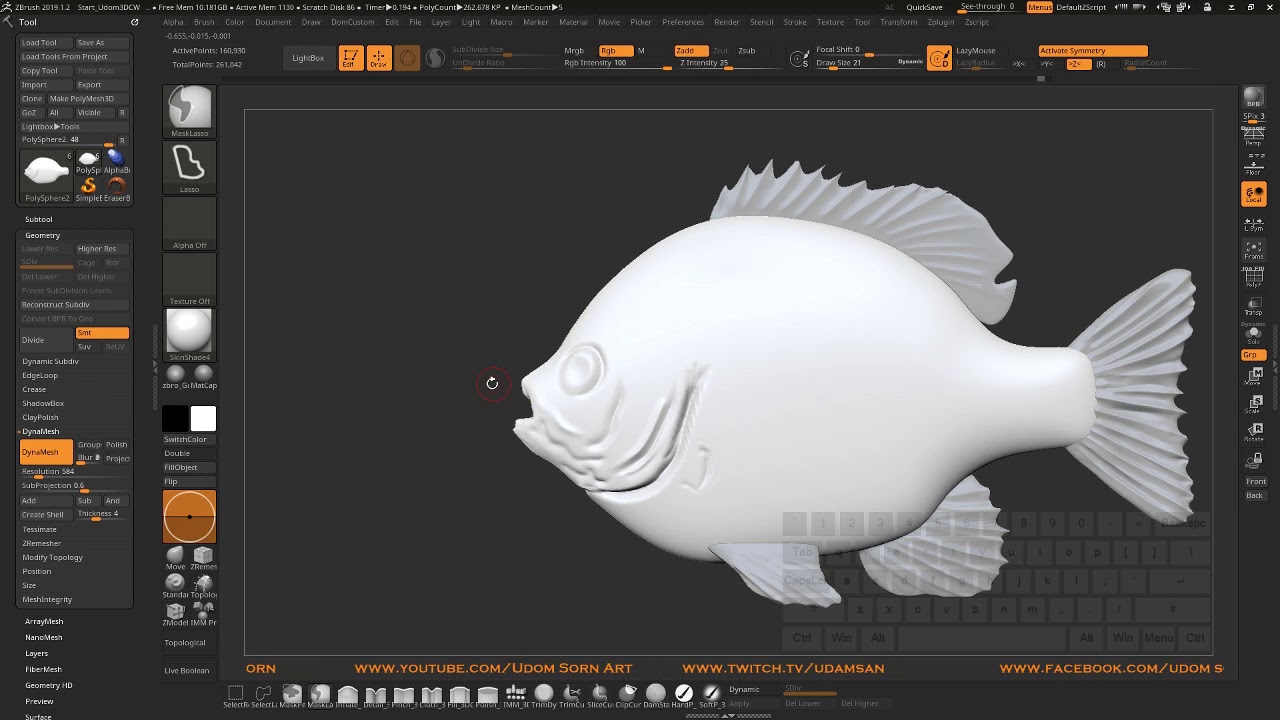The image size is (1280, 720).
Task: Open the Alpha menu
Action: pos(173,22)
